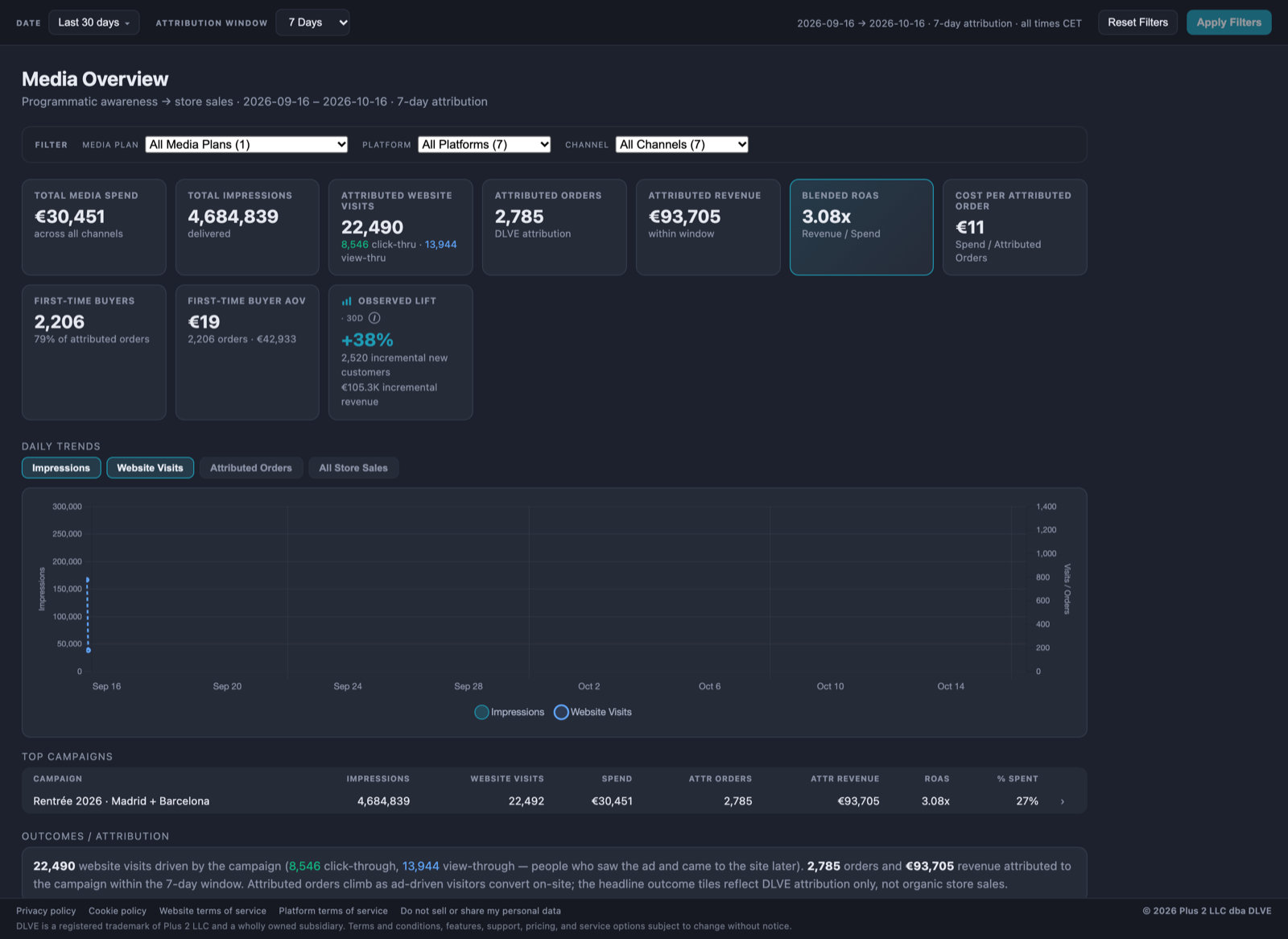Click the Apply Filters button
The height and width of the screenshot is (939, 1288).
(1228, 23)
